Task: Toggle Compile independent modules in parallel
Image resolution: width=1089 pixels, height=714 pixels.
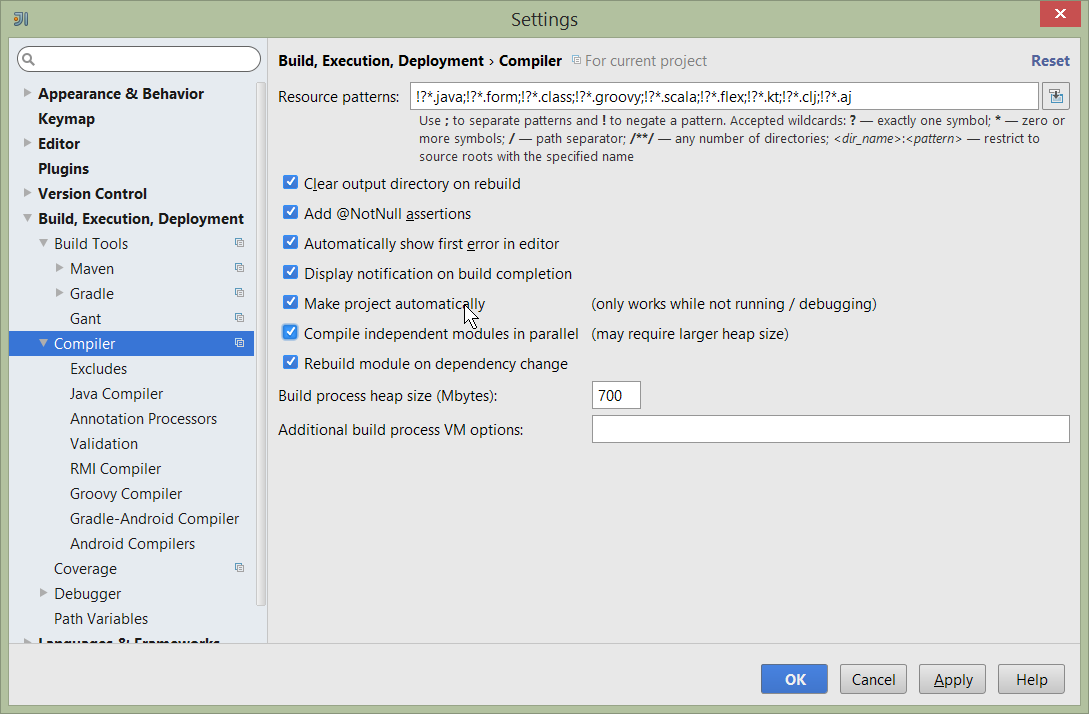Action: pyautogui.click(x=291, y=332)
